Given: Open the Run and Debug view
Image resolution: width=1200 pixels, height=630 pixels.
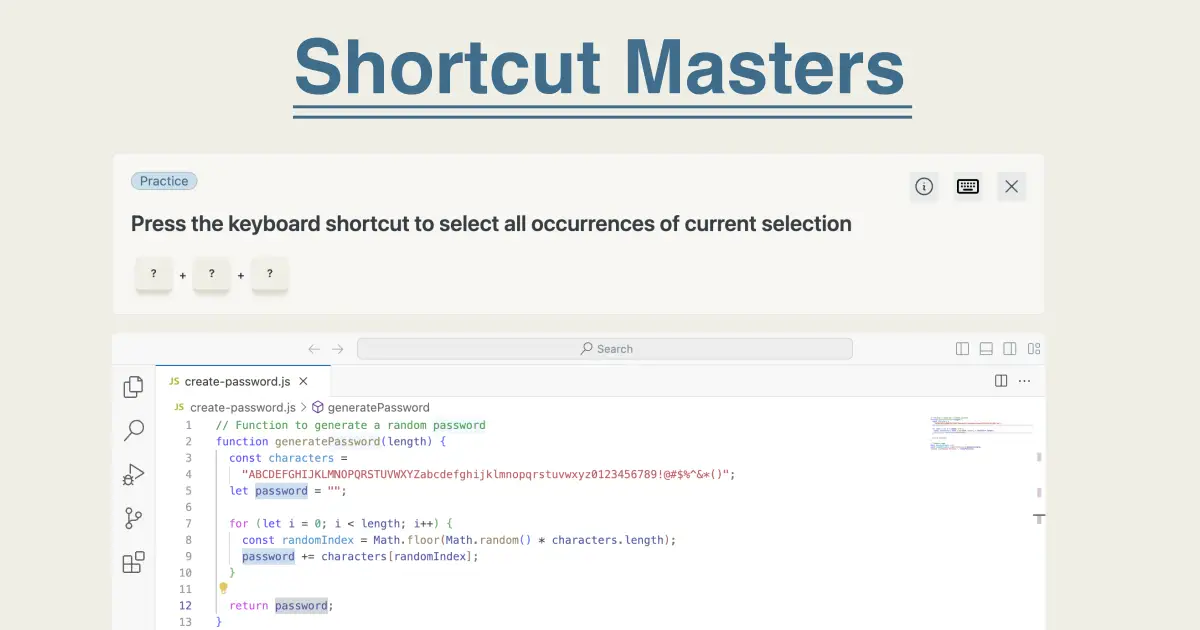Looking at the screenshot, I should click(x=133, y=474).
